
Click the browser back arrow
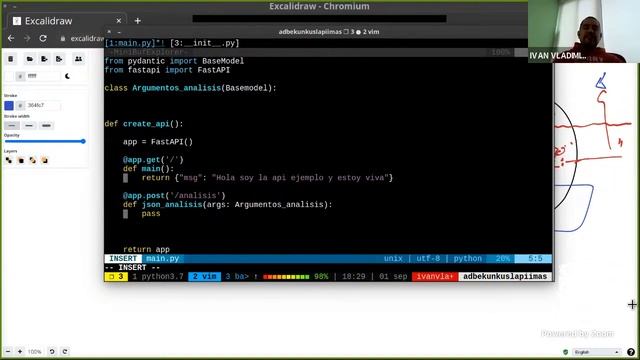(x=11, y=38)
